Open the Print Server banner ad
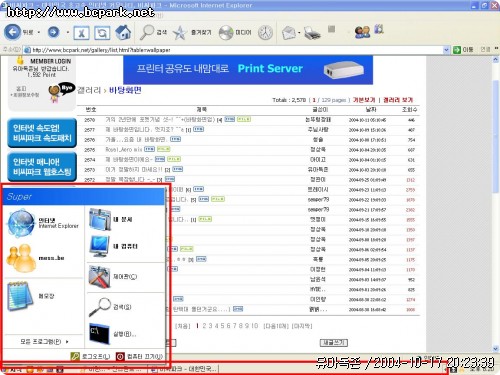500x375 pixels. tap(248, 70)
